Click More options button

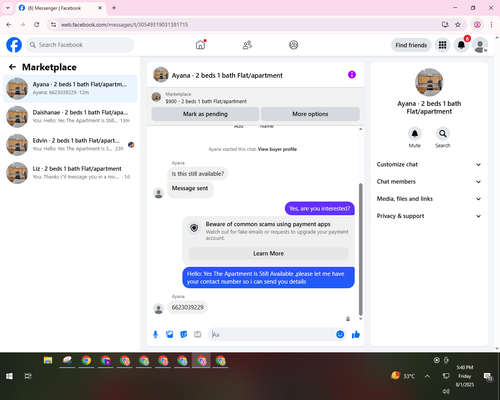pyautogui.click(x=310, y=114)
